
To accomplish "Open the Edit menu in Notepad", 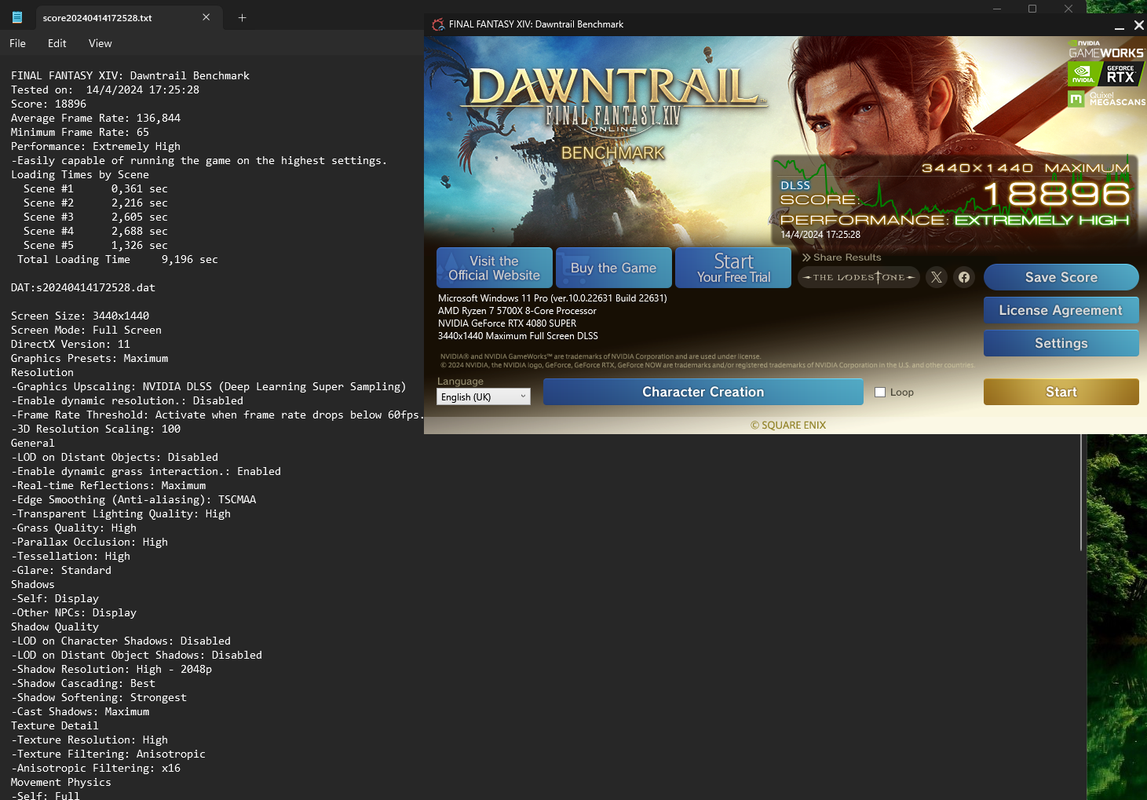I will pyautogui.click(x=57, y=43).
